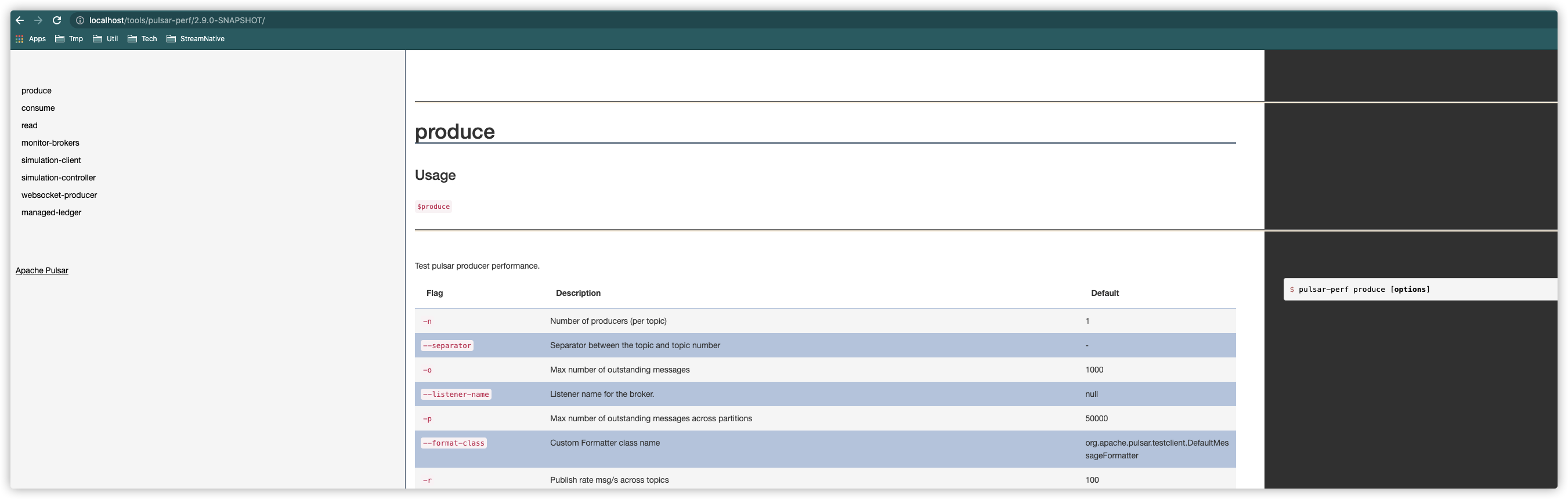Screen dimensions: 1568x499
Task: Click the -p flag cell
Action: point(427,419)
